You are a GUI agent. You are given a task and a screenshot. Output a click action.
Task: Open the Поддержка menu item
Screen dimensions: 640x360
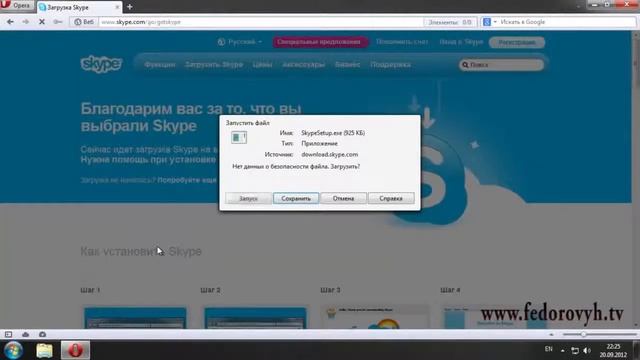pos(391,64)
